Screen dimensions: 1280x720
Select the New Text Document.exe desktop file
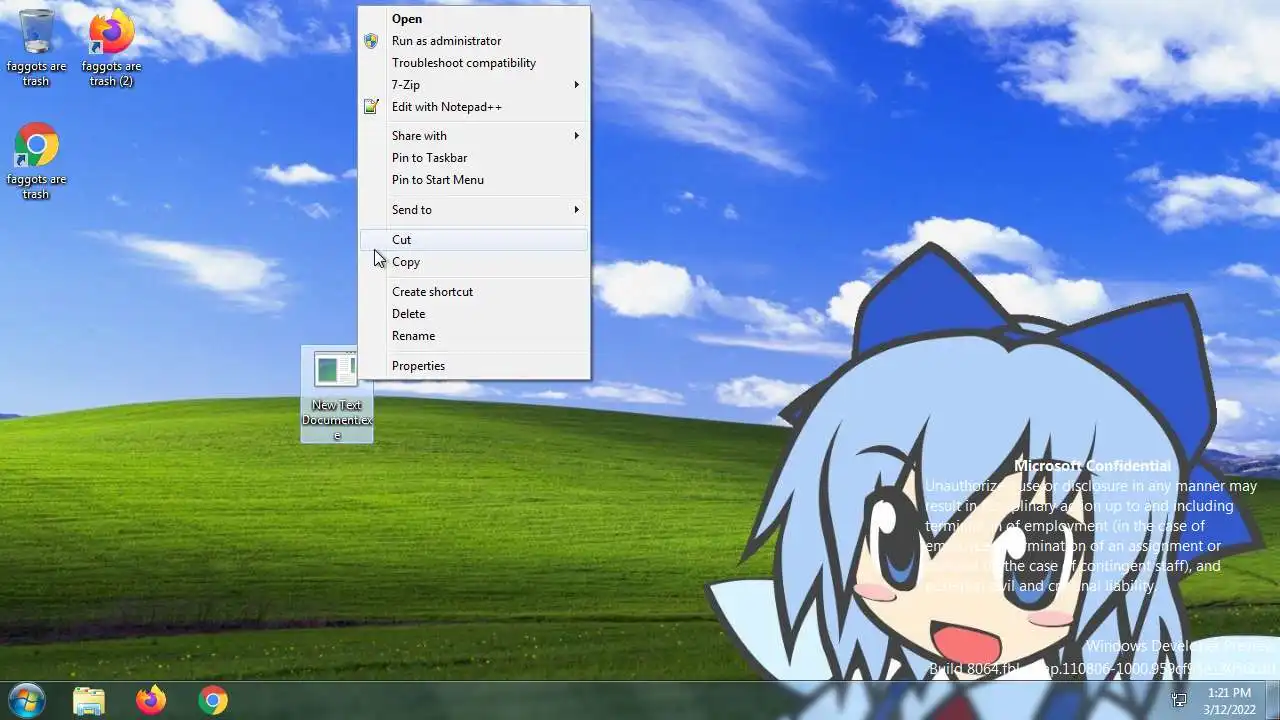337,395
